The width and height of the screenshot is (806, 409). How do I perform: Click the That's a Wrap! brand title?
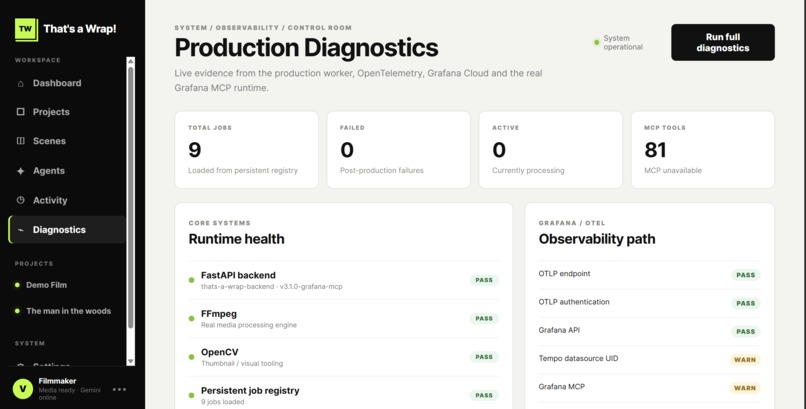(x=80, y=29)
